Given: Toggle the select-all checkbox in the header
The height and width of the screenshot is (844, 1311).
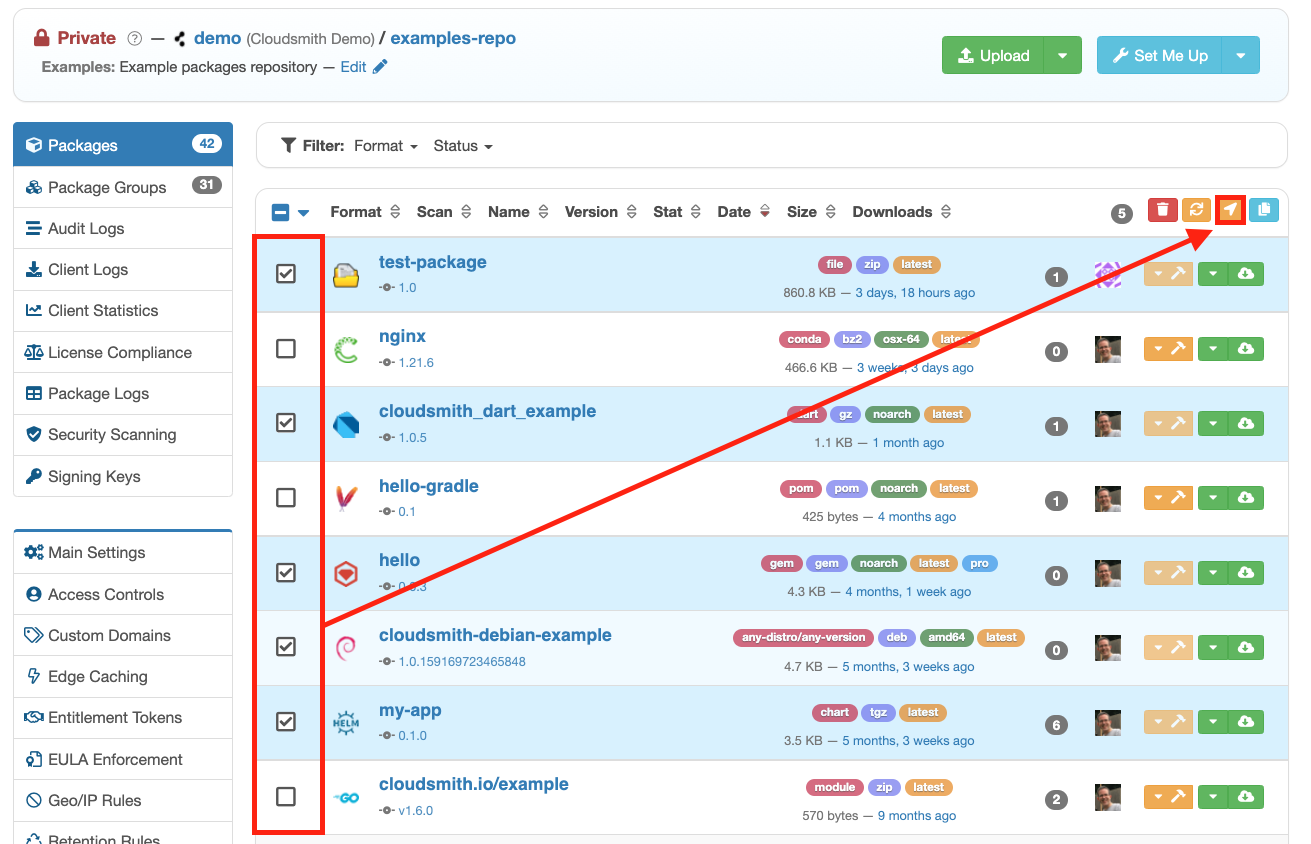Looking at the screenshot, I should (279, 211).
